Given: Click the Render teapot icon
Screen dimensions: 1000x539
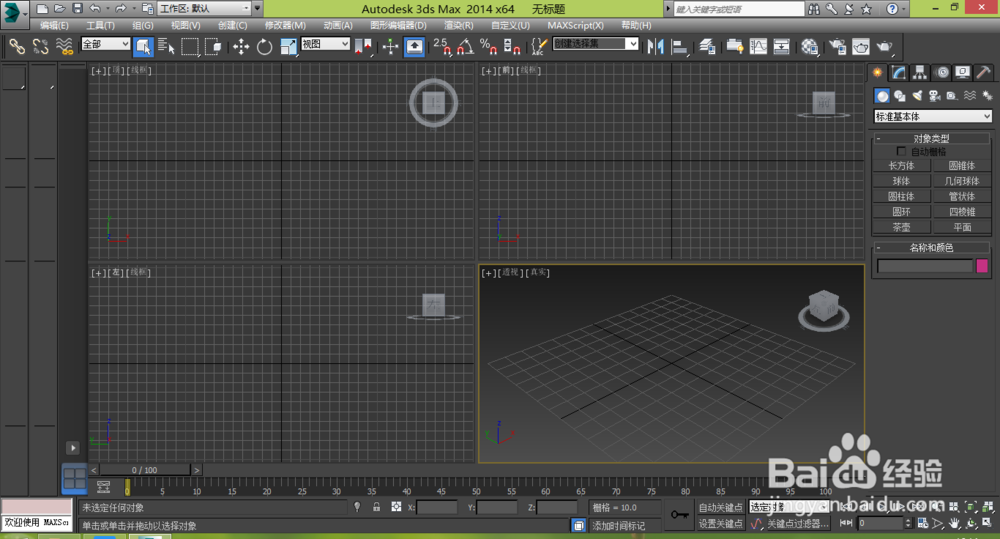Looking at the screenshot, I should click(x=884, y=46).
